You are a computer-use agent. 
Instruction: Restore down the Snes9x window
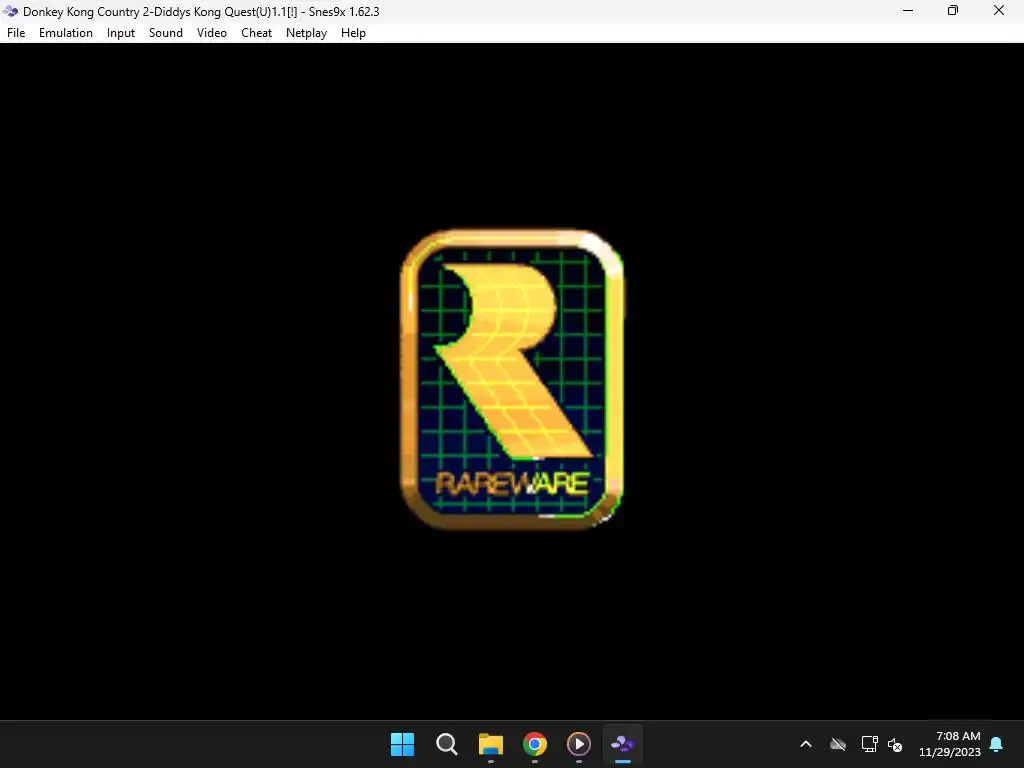953,10
